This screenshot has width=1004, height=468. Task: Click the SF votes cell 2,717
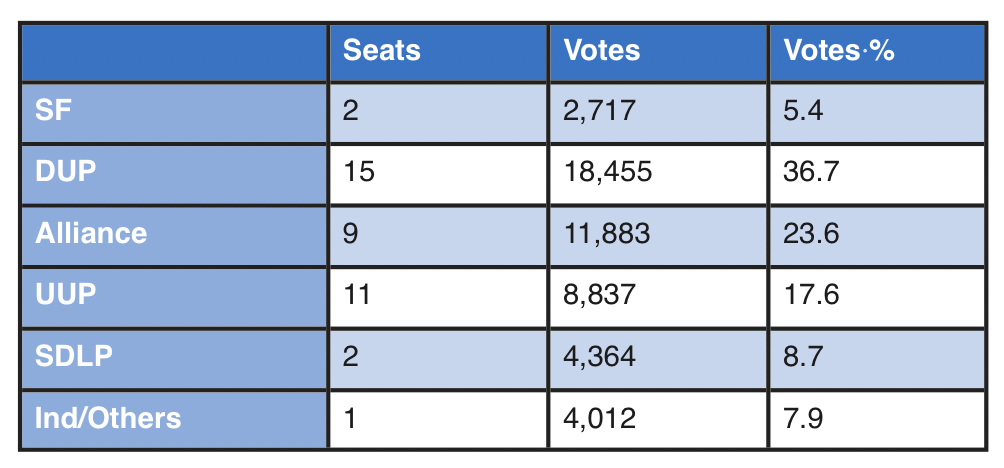[600, 110]
